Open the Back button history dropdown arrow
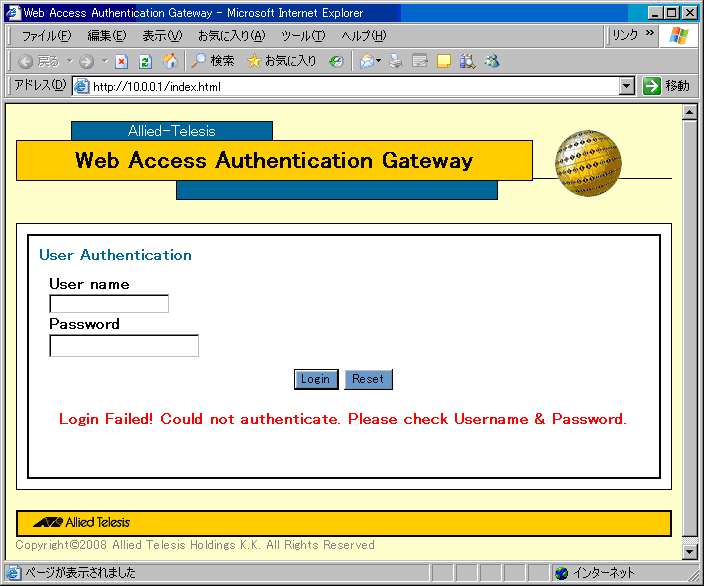This screenshot has width=704, height=586. (x=70, y=61)
